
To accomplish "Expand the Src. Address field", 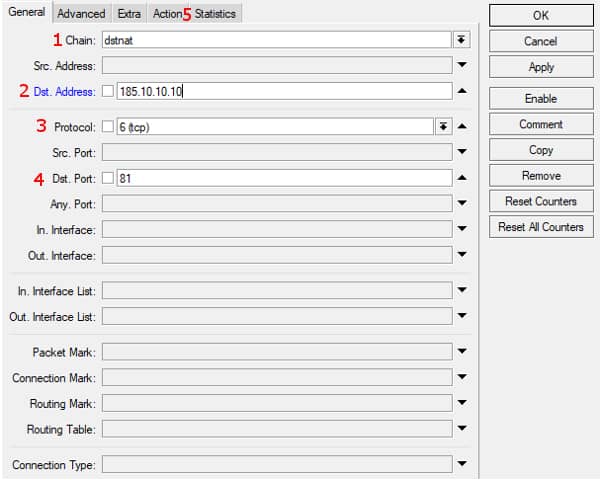I will [x=462, y=65].
